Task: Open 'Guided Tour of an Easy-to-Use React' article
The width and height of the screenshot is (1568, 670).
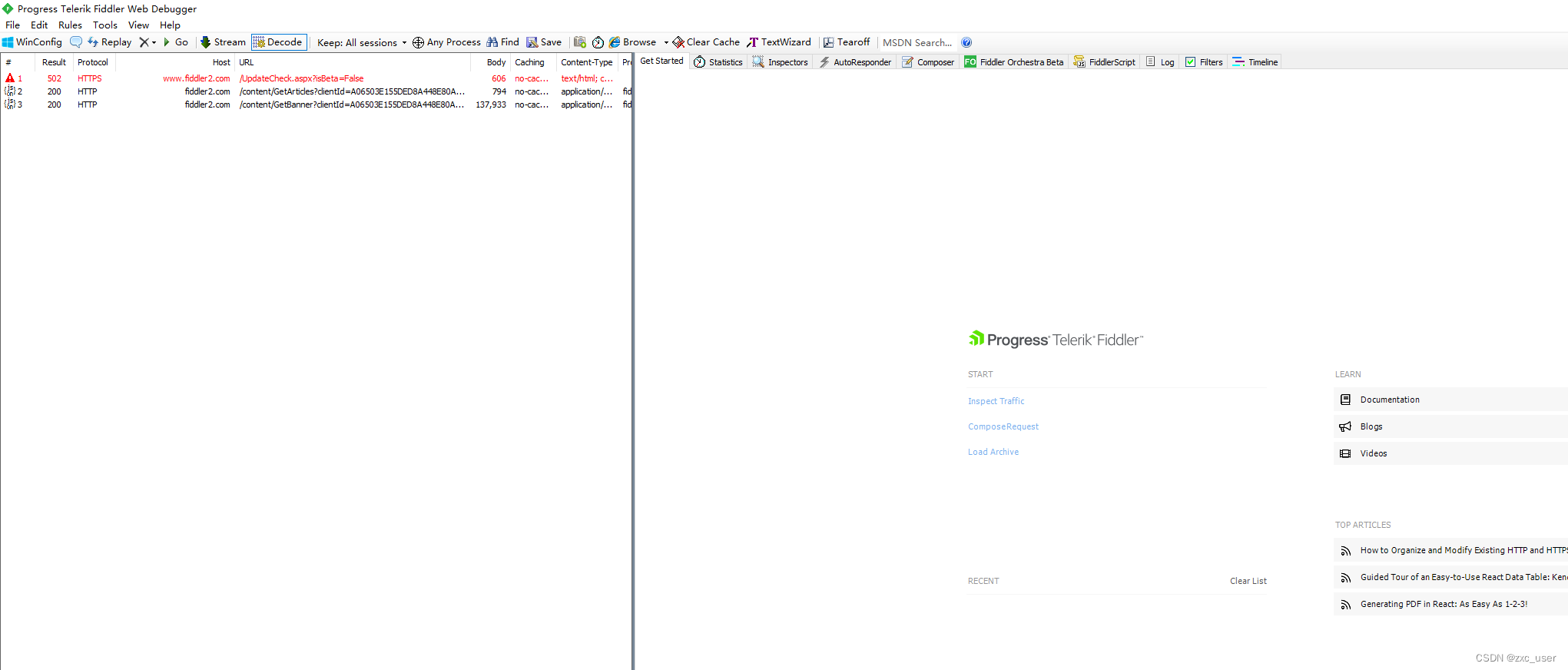Action: click(1450, 577)
